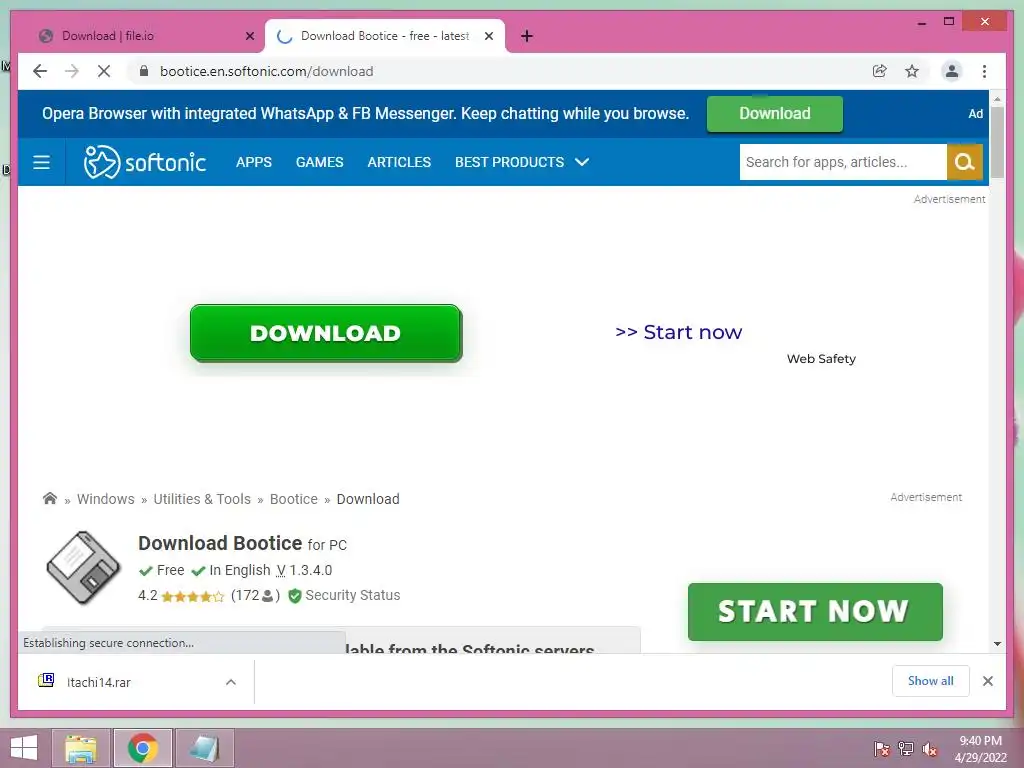
Task: Click the network tray icon
Action: (906, 749)
